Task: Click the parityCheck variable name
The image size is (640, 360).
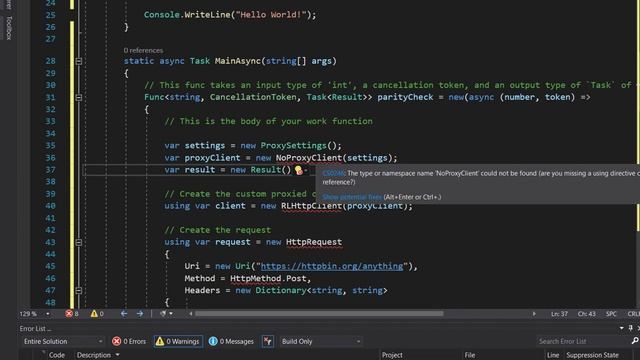Action: tap(405, 97)
